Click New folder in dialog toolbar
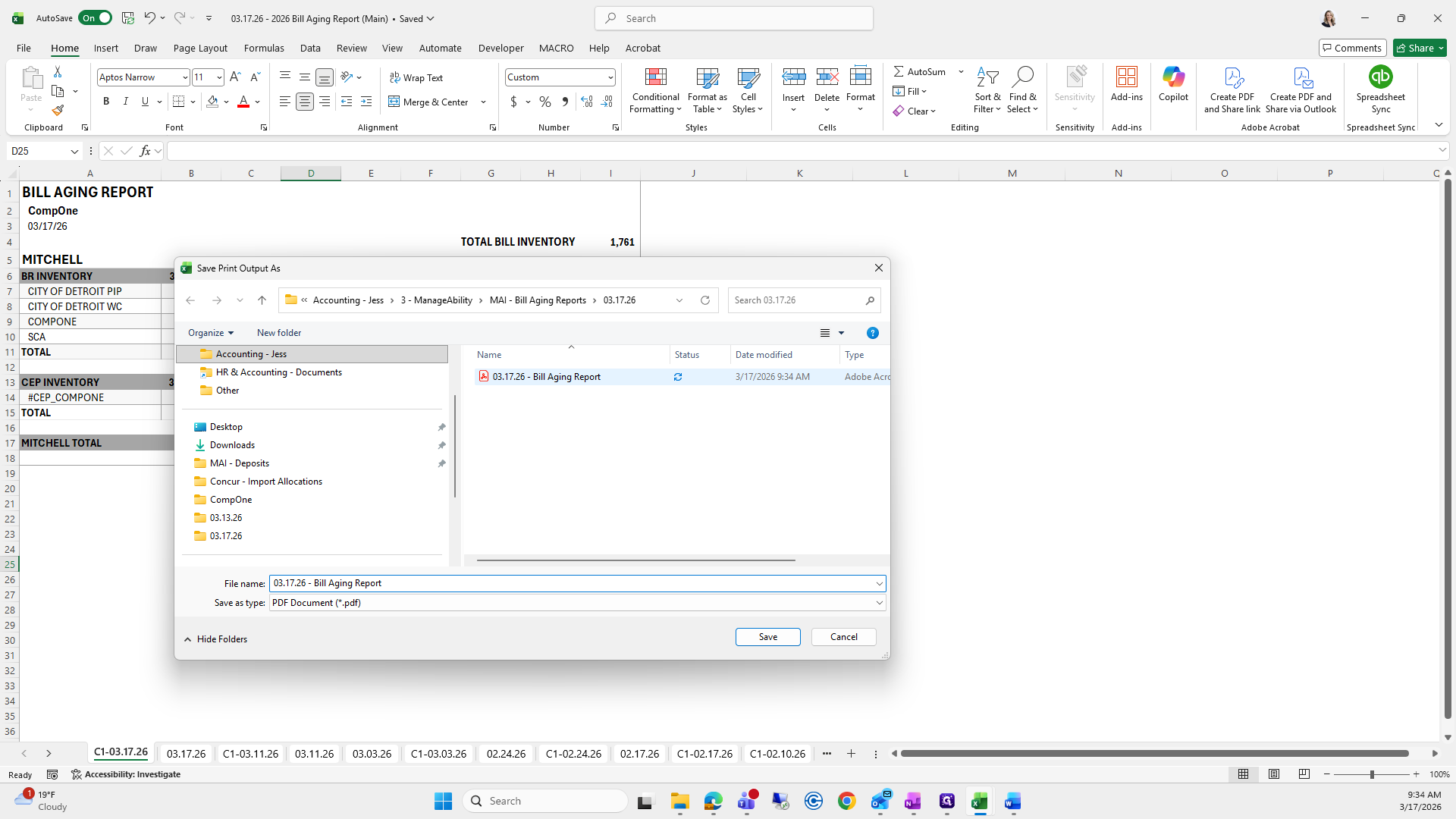Viewport: 1456px width, 819px height. click(x=279, y=333)
